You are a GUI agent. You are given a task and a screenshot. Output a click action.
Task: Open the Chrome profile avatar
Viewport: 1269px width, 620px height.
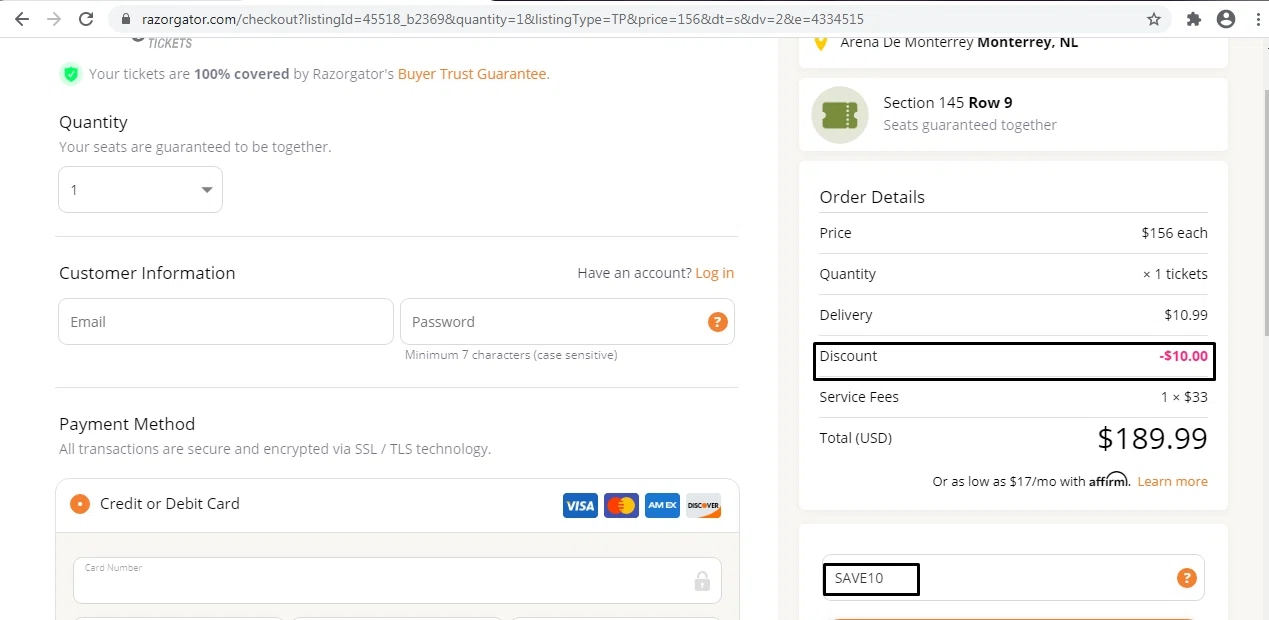click(1225, 19)
